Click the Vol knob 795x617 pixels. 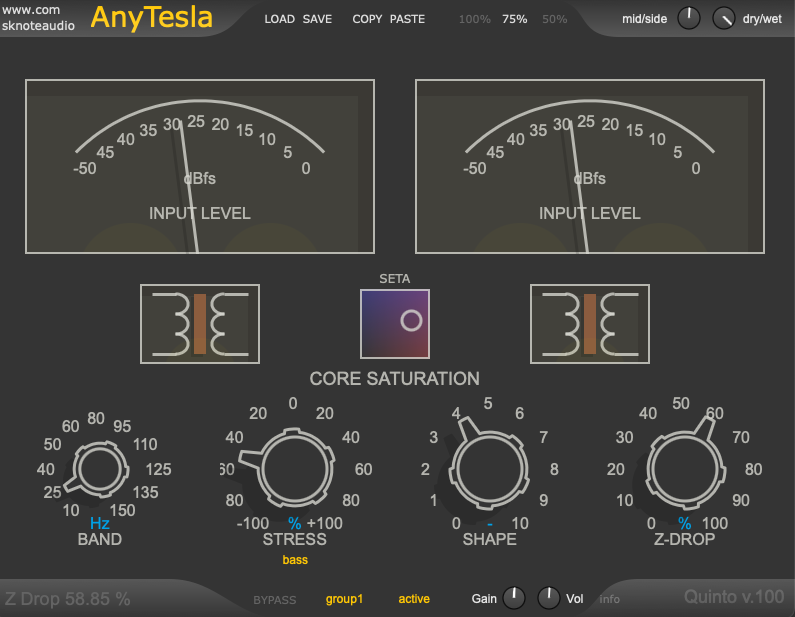(549, 598)
